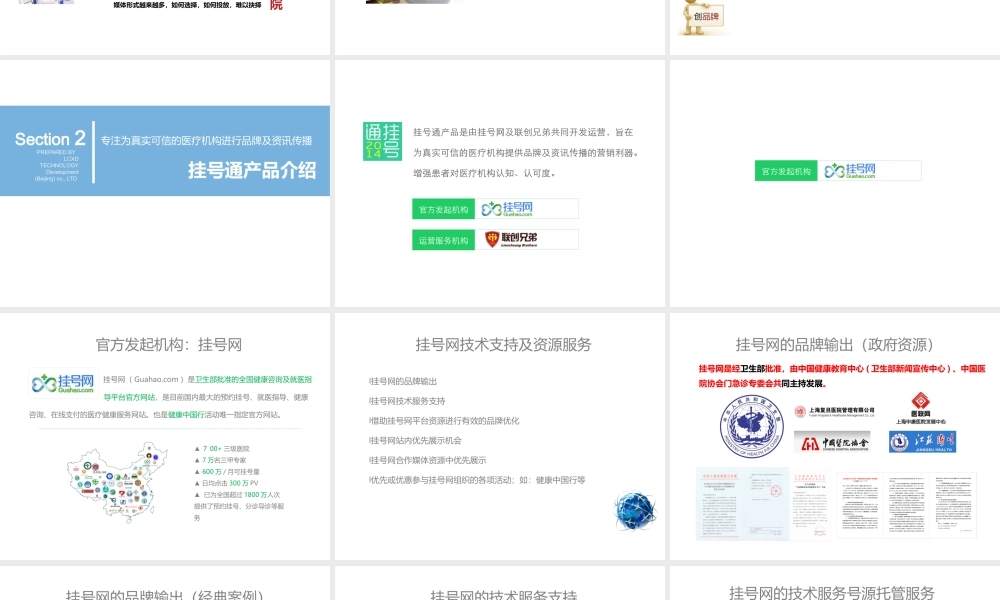Image resolution: width=1000 pixels, height=600 pixels.
Task: Click the statistic 已为全国超过1800万人次
Action: coord(237,495)
